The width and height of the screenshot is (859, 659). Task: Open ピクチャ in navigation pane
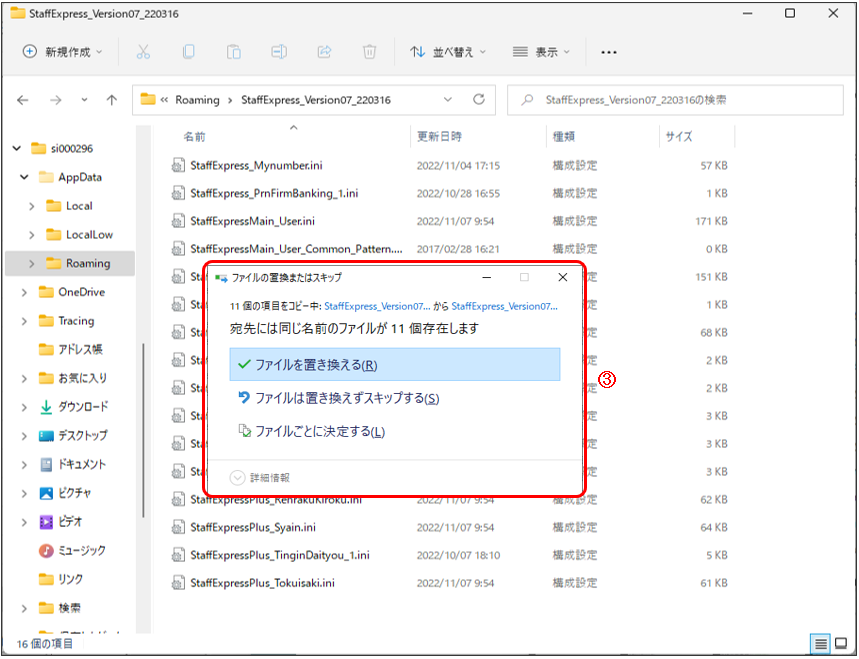click(65, 493)
